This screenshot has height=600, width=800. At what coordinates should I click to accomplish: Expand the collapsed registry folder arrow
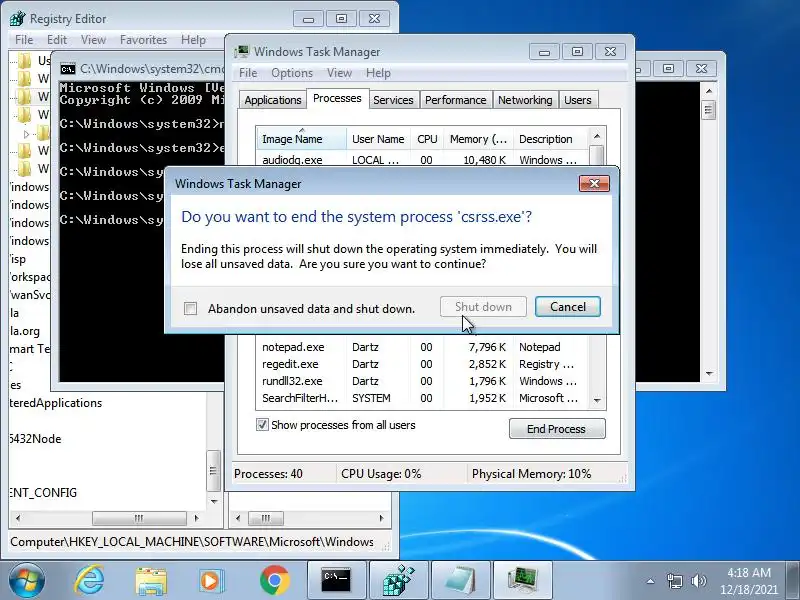click(27, 134)
